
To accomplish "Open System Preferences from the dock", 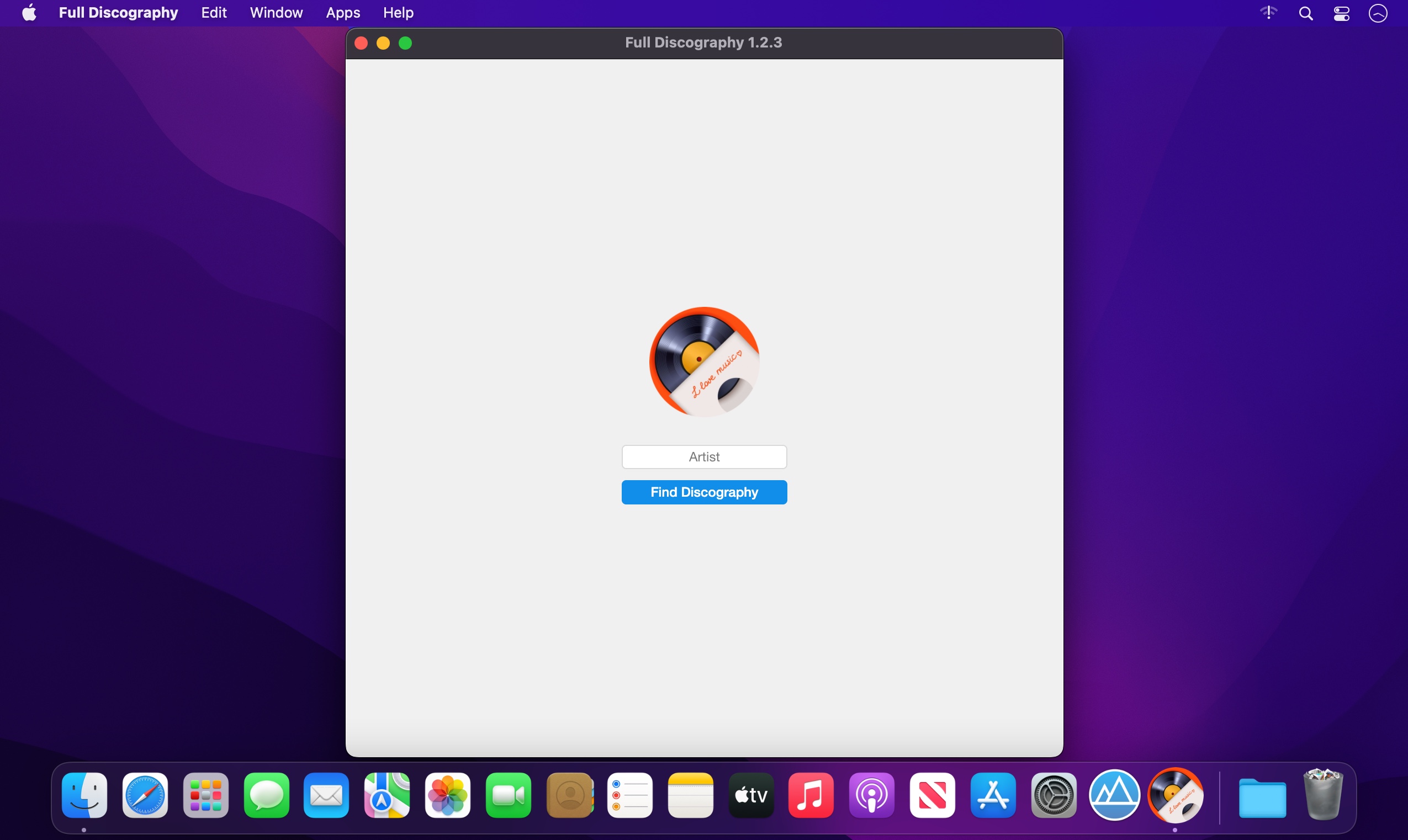I will point(1054,795).
